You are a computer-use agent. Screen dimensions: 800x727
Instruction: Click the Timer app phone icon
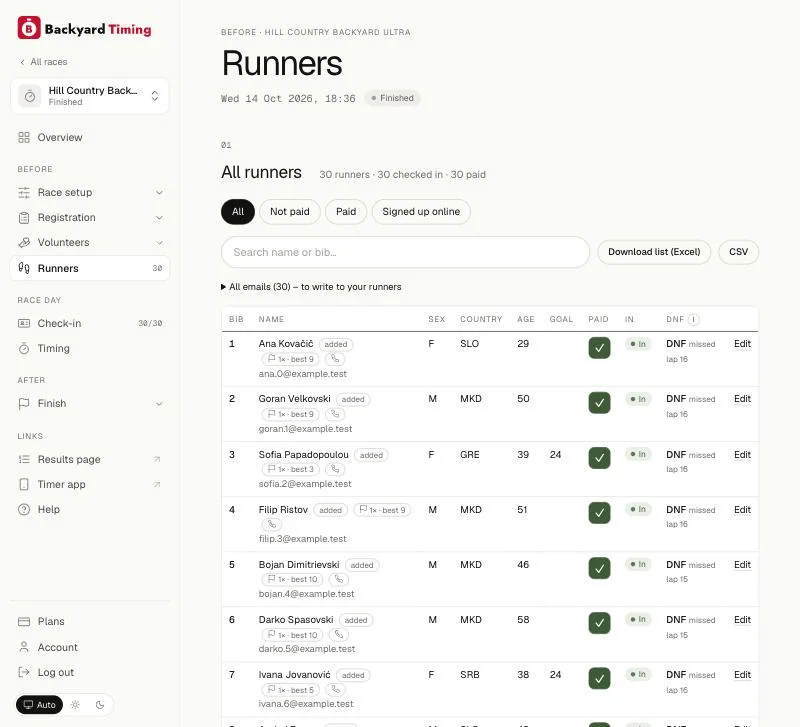[x=24, y=484]
